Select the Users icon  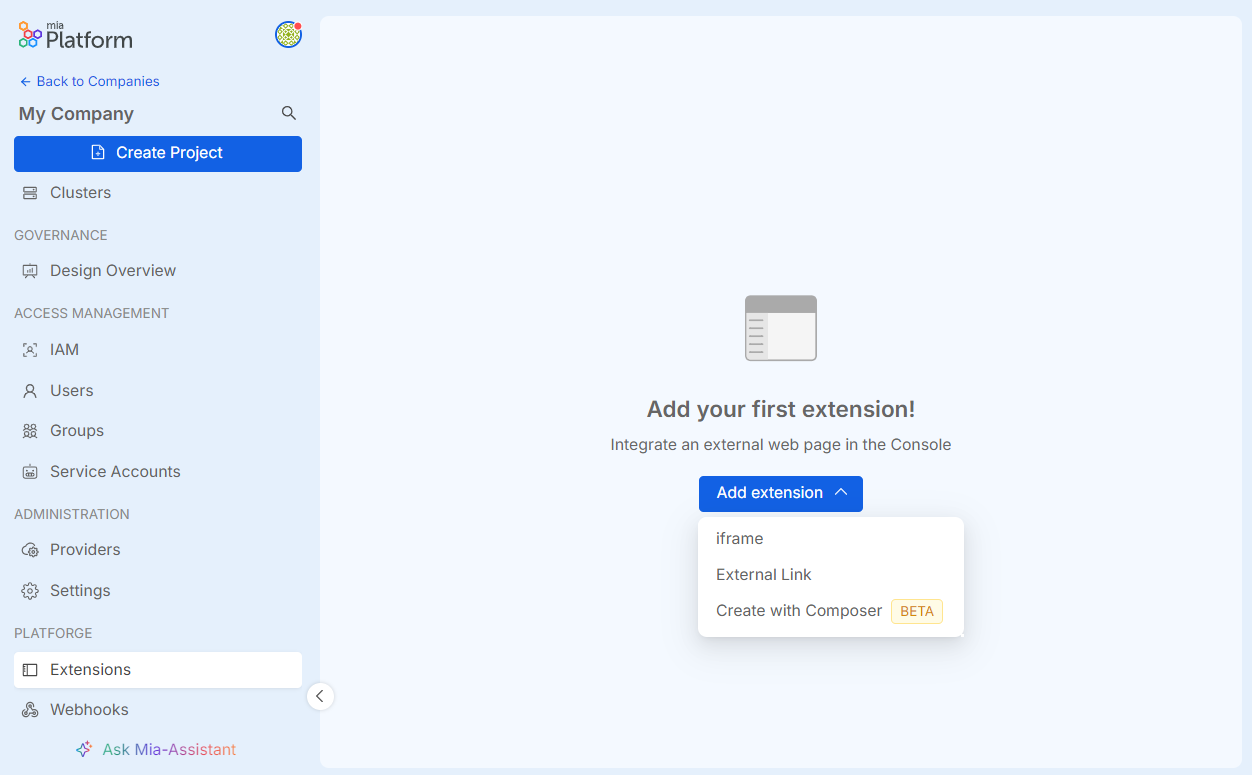pyautogui.click(x=30, y=390)
